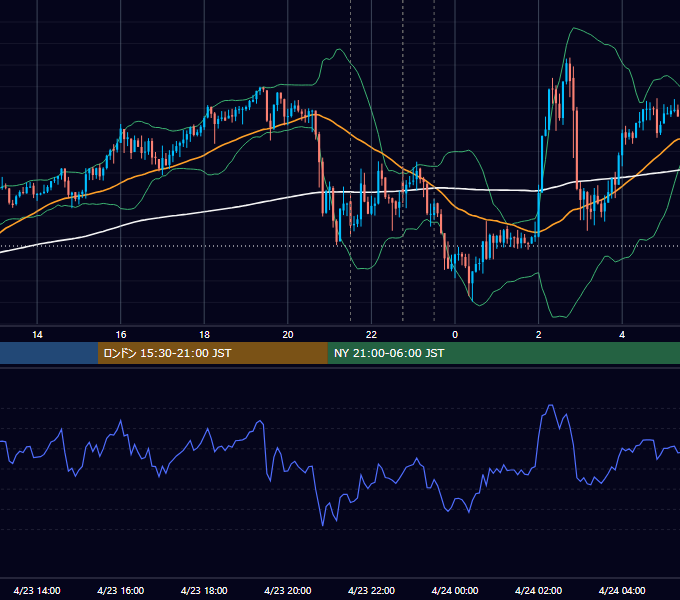This screenshot has height=600, width=680.
Task: Click the 4/24 02:00 time label
Action: 538,590
